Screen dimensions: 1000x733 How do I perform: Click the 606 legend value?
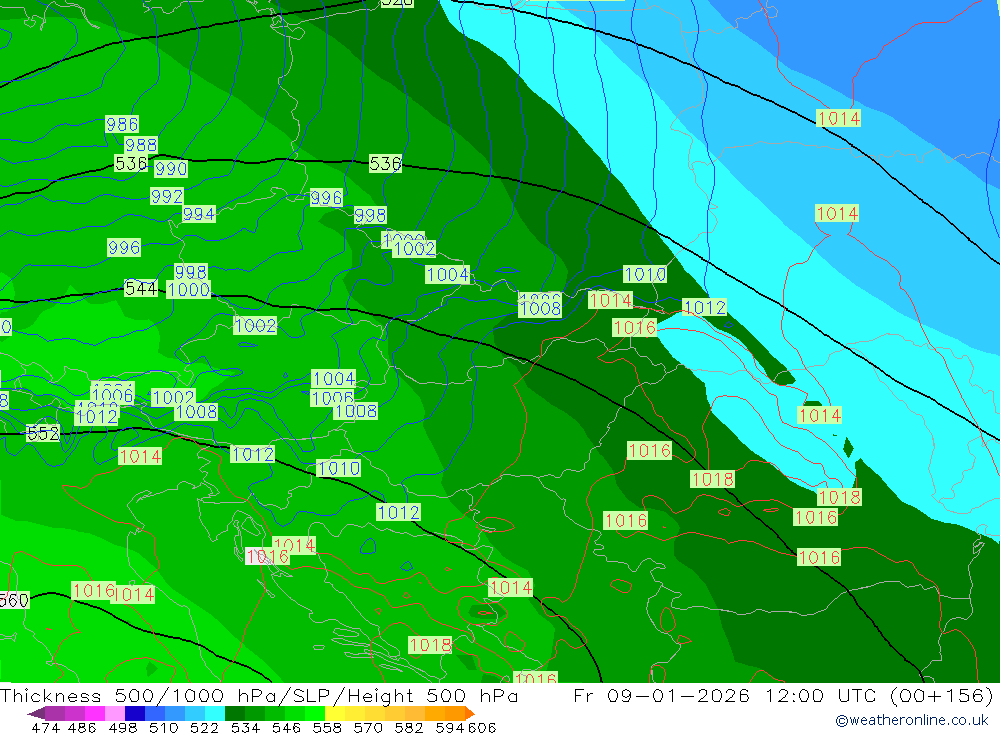(x=482, y=728)
